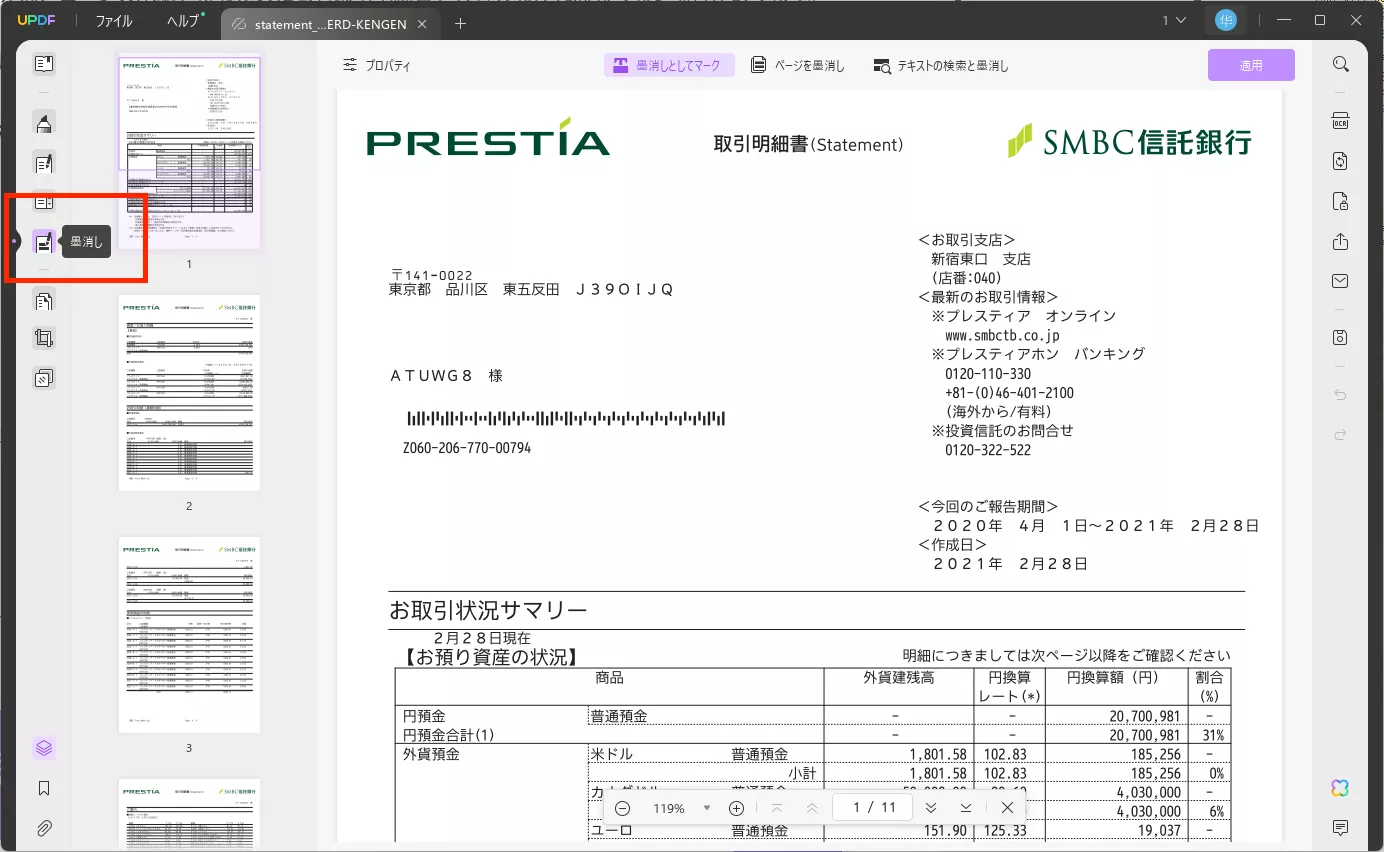Screen dimensions: 1384x852
Task: Run the OCR tool in right sidebar
Action: [x=1340, y=122]
